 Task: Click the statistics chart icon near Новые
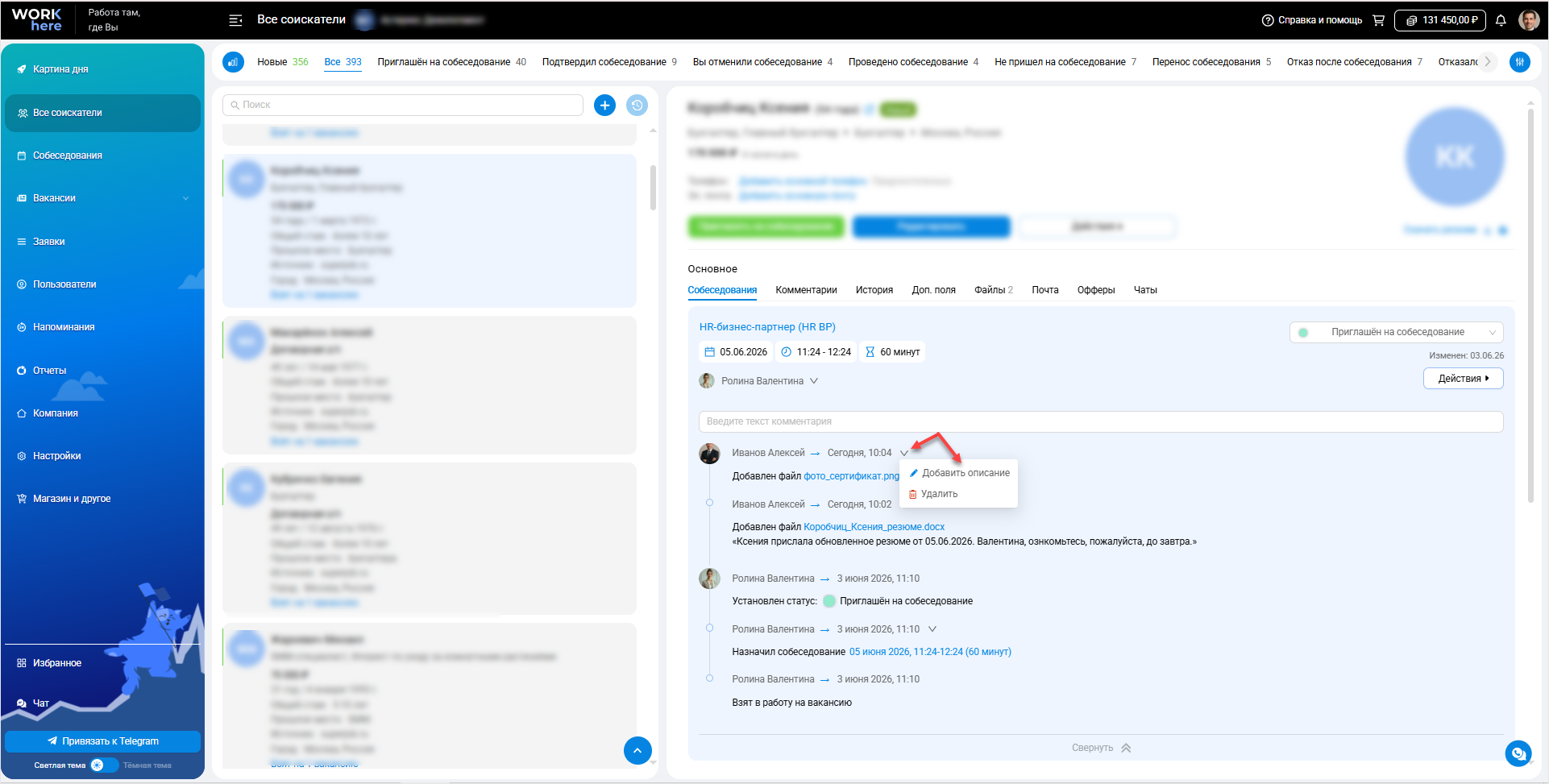(233, 62)
